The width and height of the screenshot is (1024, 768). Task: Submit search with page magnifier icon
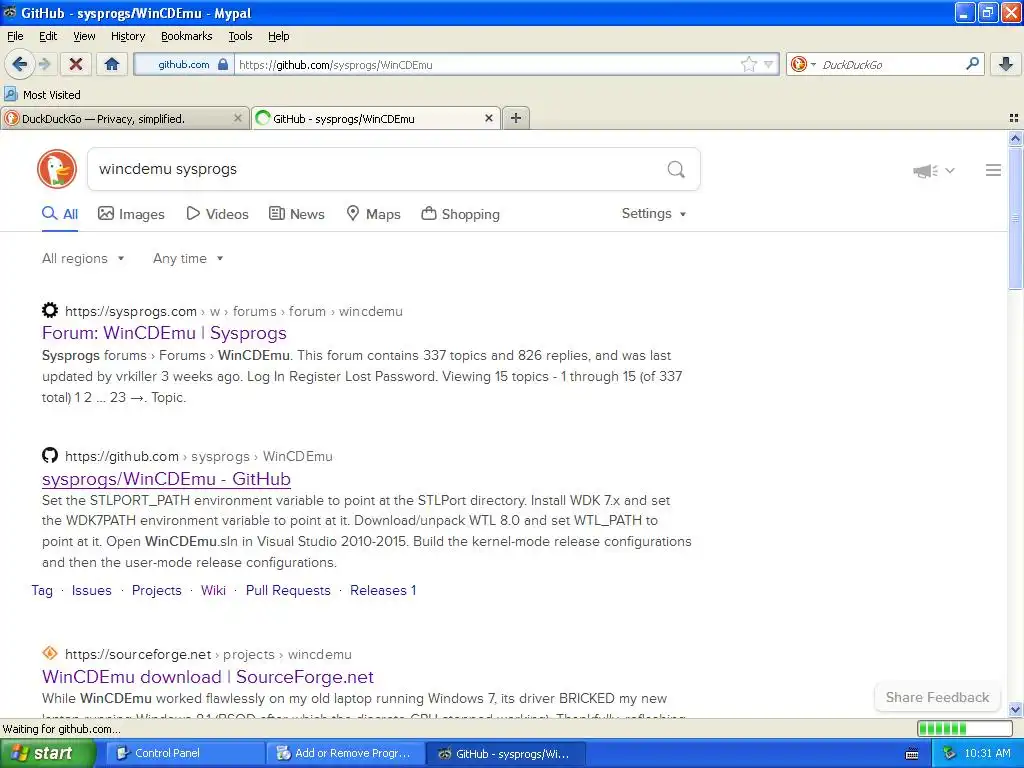pyautogui.click(x=676, y=169)
